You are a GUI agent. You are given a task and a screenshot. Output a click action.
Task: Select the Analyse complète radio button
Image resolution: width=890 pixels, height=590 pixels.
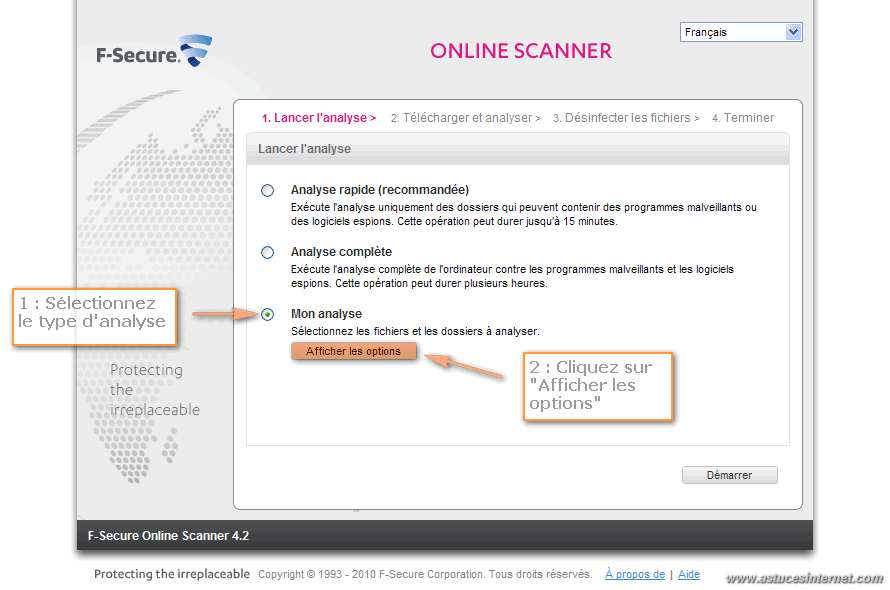(267, 252)
